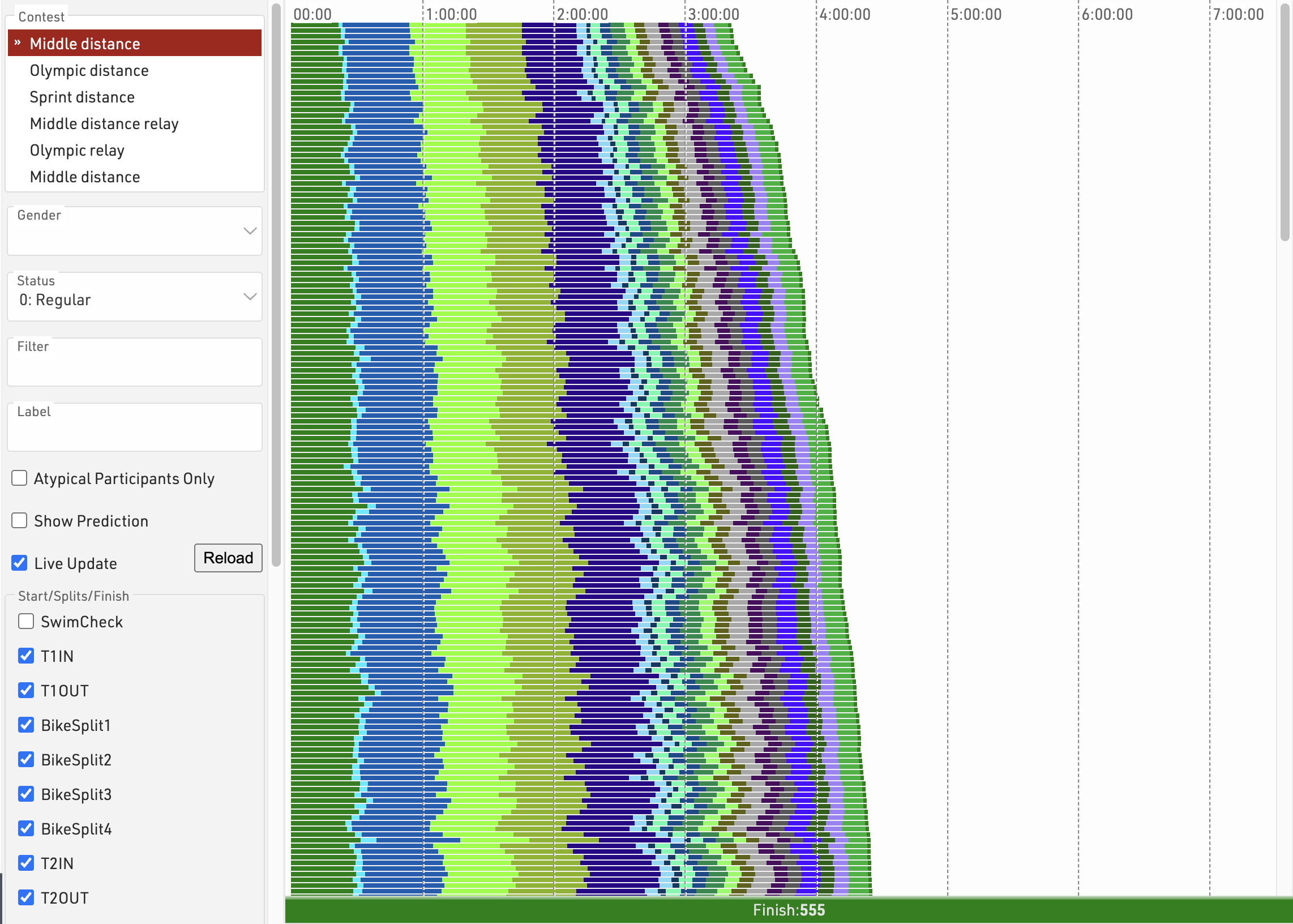This screenshot has width=1293, height=924.
Task: Click the 4:00:00 time axis marker
Action: point(844,14)
